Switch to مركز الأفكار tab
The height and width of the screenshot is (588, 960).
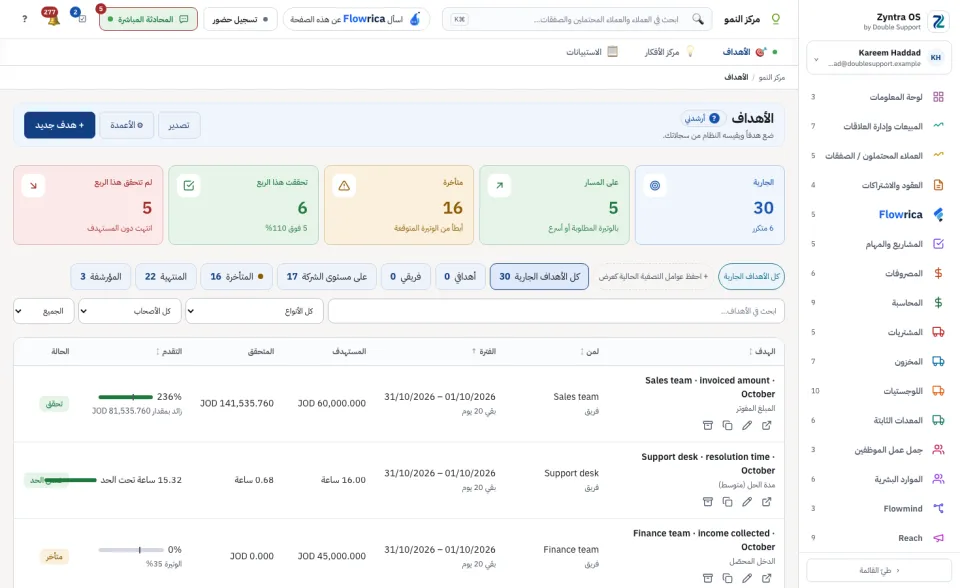pos(670,52)
